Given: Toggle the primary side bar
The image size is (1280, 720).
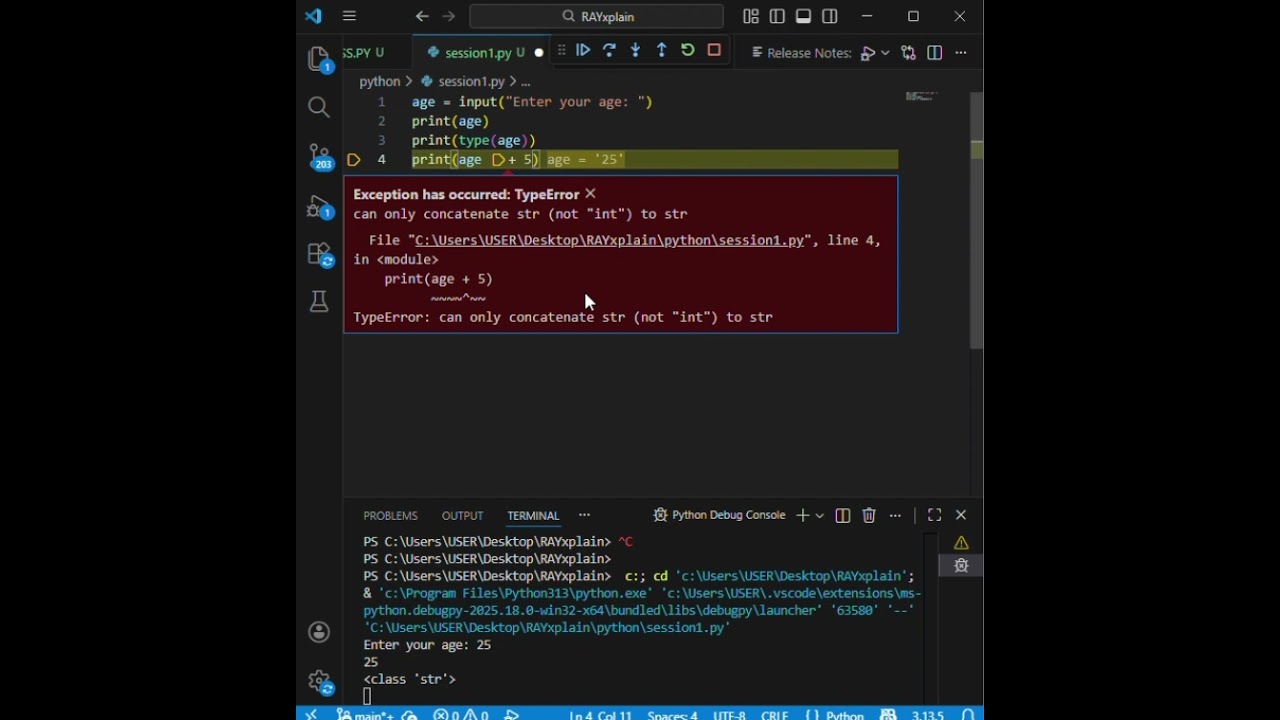Looking at the screenshot, I should click(777, 16).
